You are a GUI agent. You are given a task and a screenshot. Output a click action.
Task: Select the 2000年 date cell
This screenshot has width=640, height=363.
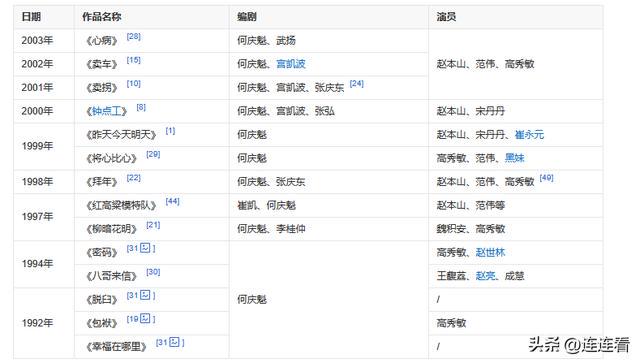pos(44,111)
